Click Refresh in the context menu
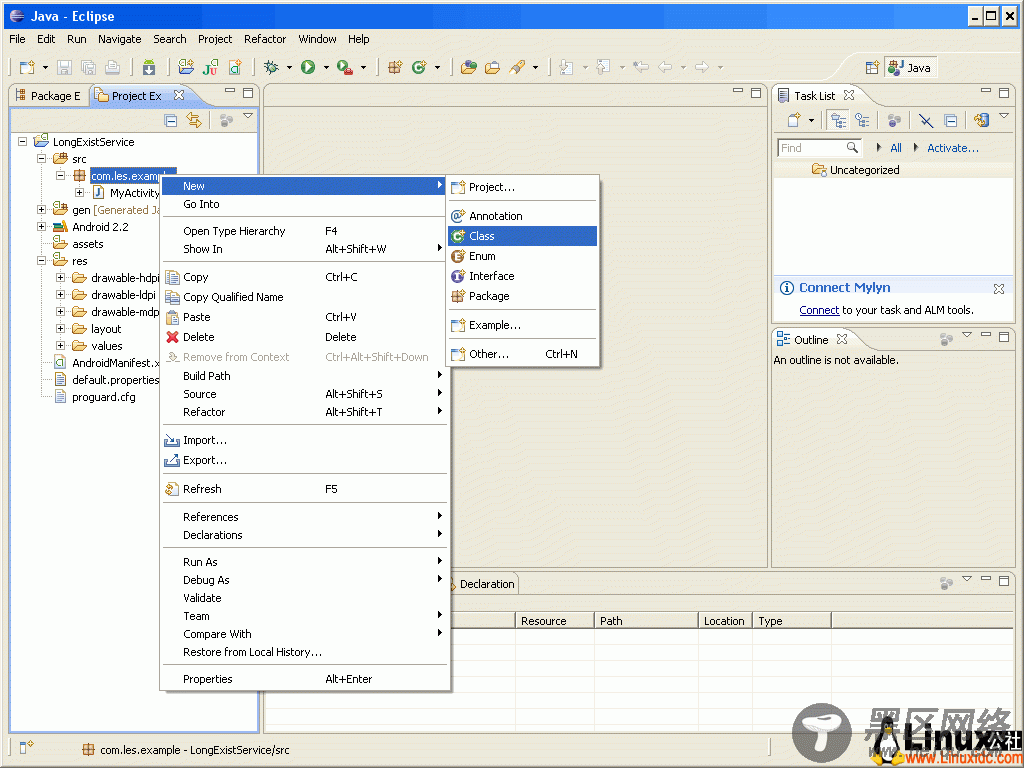This screenshot has height=768, width=1024. pyautogui.click(x=304, y=488)
